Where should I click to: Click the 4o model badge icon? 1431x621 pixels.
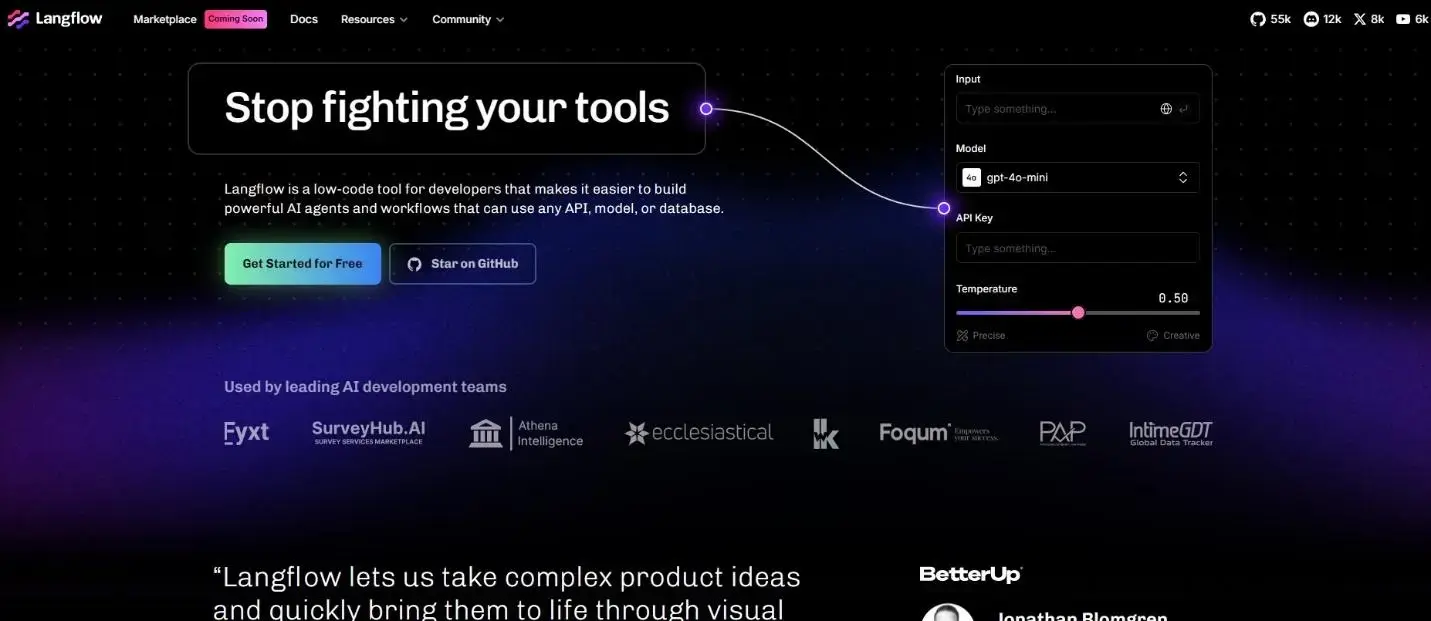pos(971,177)
